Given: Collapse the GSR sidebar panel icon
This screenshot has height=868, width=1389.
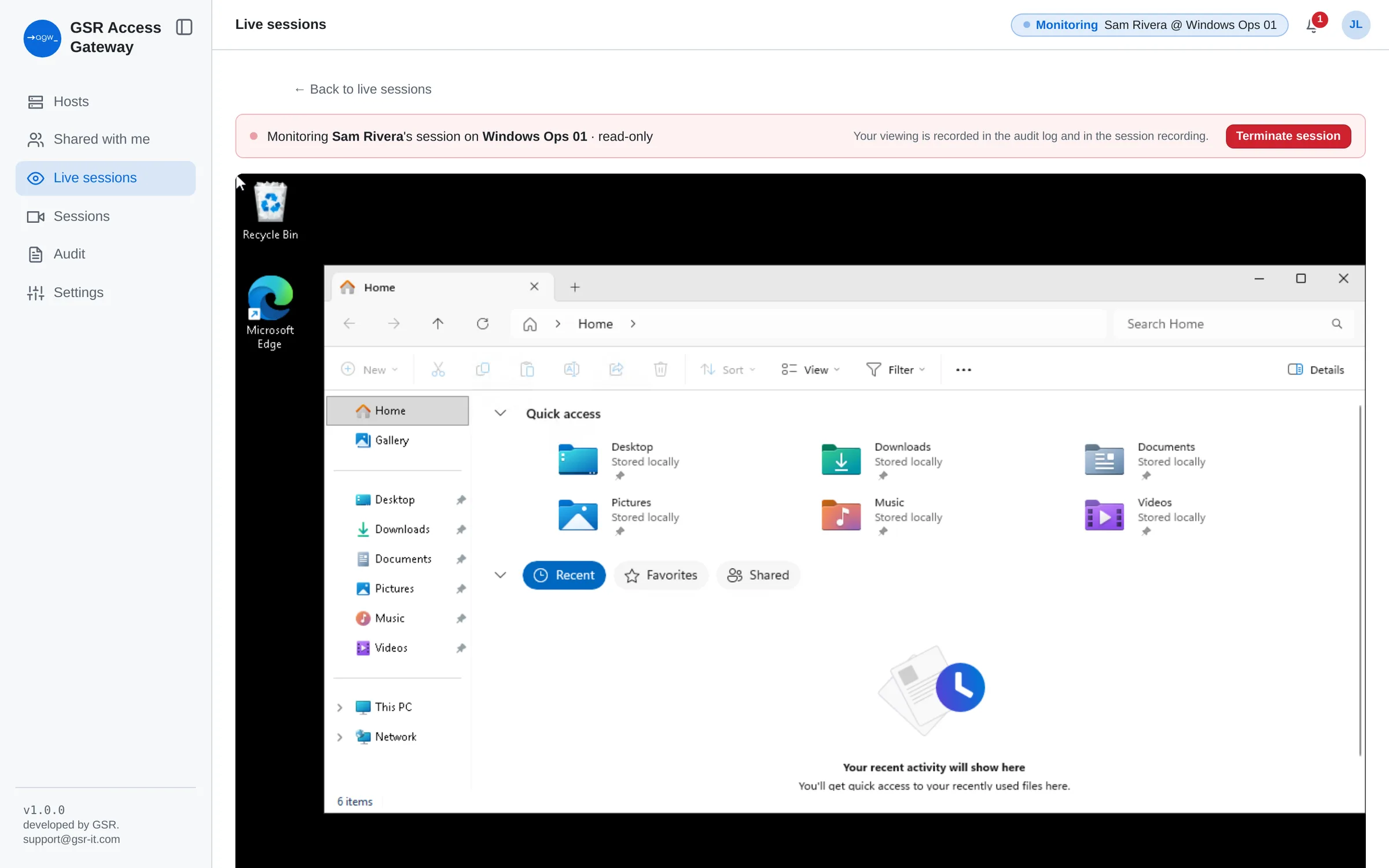Looking at the screenshot, I should coord(184,27).
